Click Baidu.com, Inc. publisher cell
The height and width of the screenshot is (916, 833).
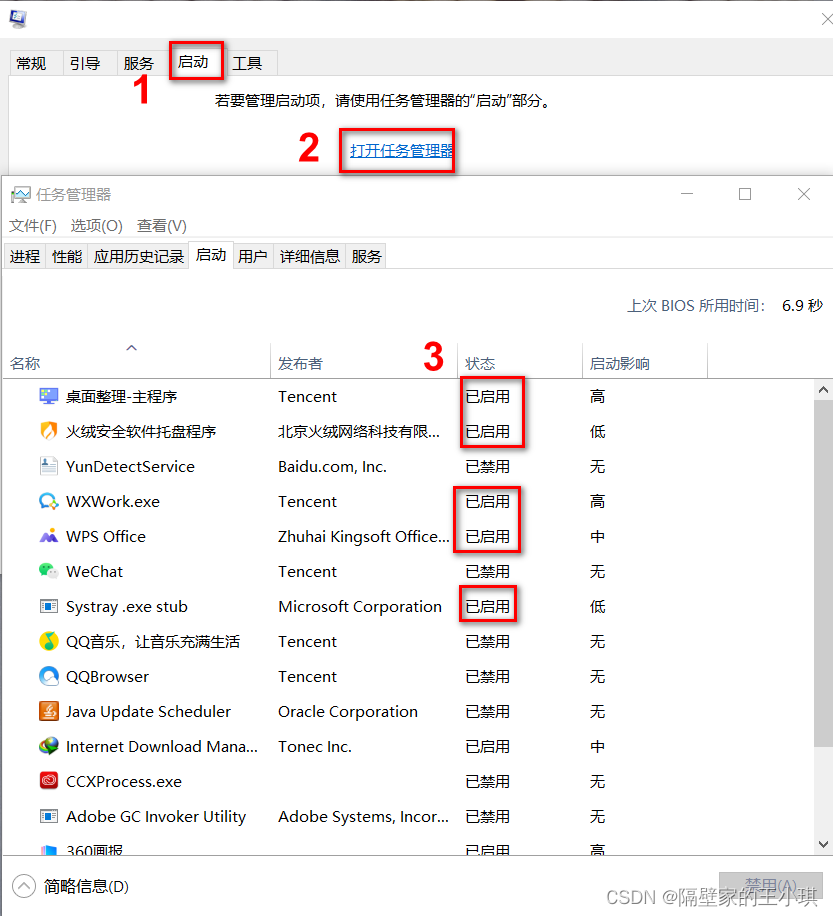[x=332, y=467]
